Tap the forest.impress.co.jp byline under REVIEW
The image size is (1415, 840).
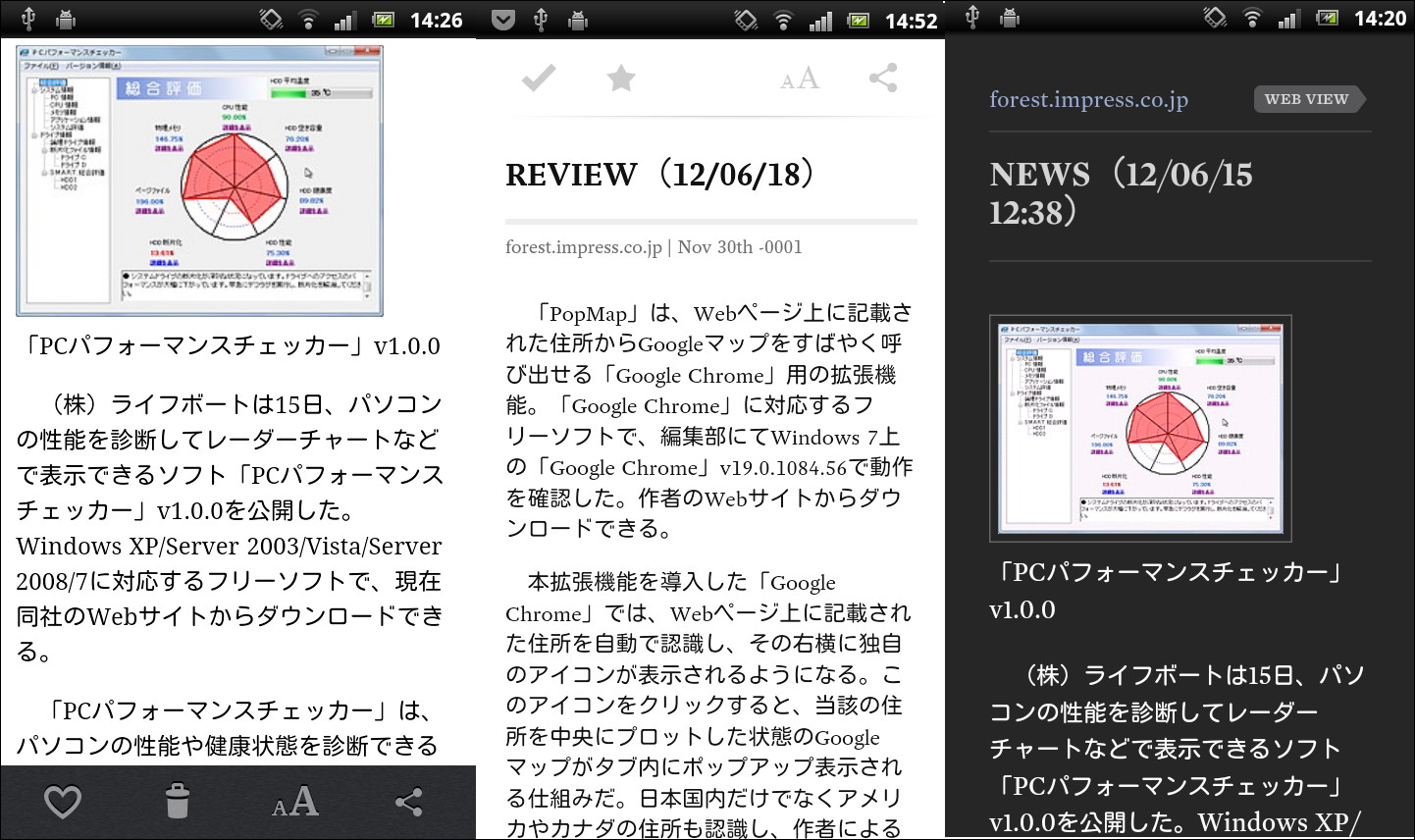pos(583,246)
